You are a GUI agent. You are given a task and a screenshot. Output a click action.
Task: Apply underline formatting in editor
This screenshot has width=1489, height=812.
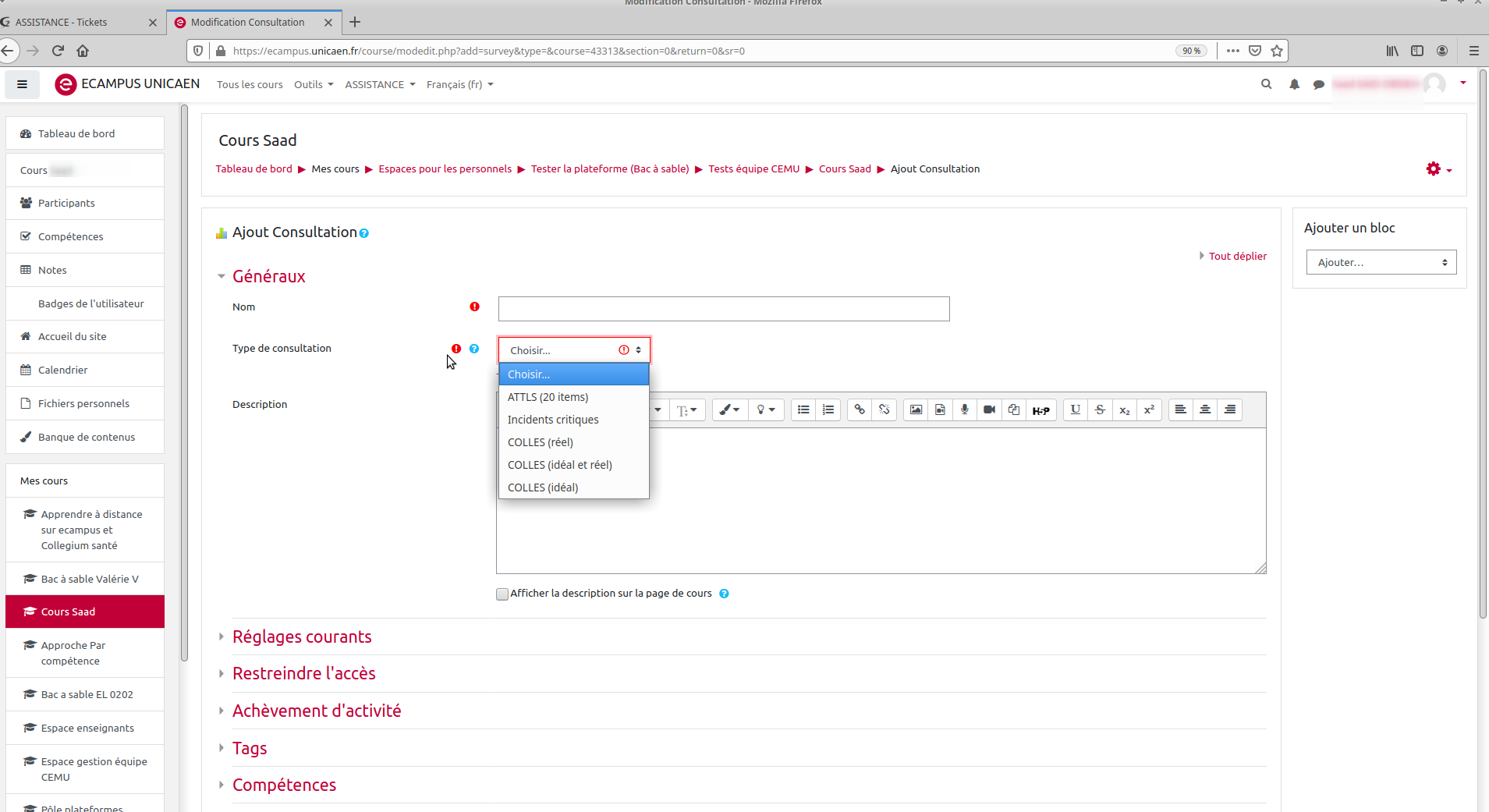click(x=1076, y=410)
